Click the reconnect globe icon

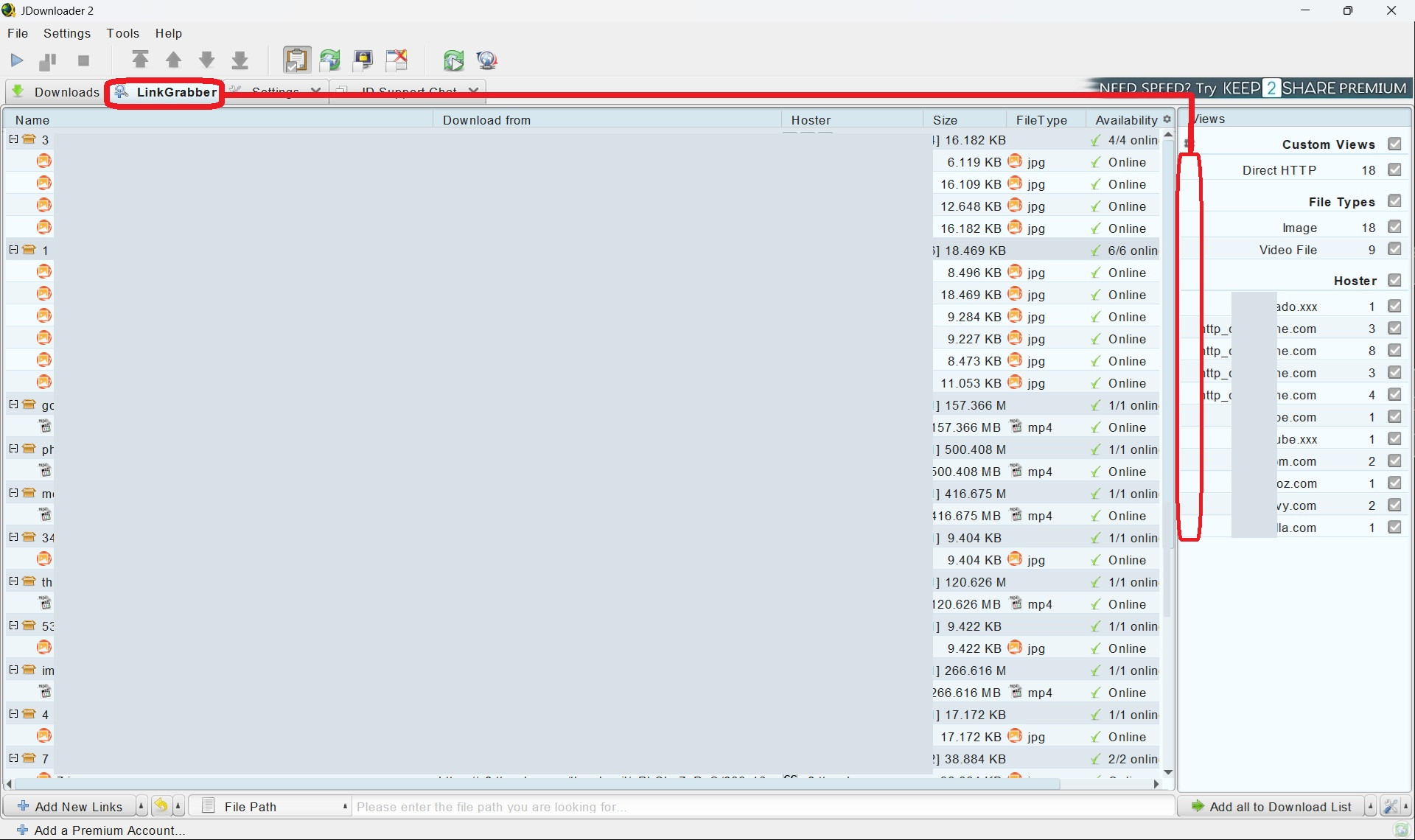pos(487,60)
